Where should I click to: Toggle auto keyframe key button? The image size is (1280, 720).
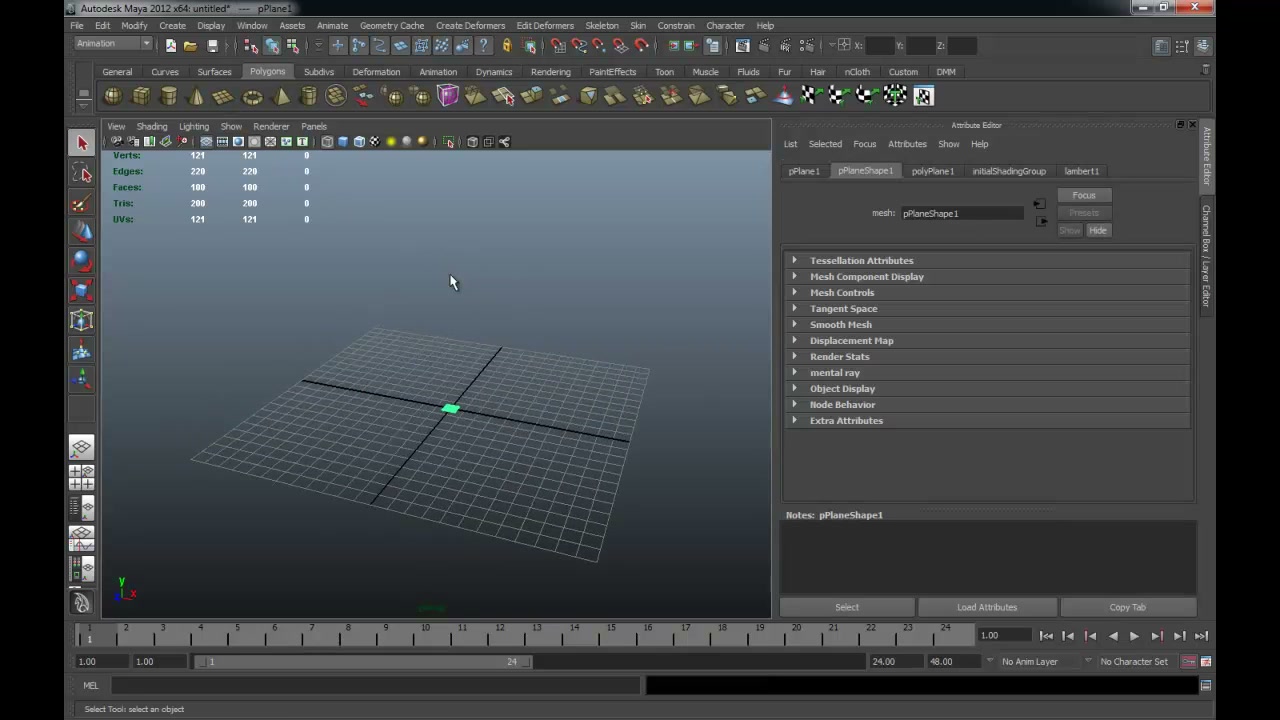1189,661
